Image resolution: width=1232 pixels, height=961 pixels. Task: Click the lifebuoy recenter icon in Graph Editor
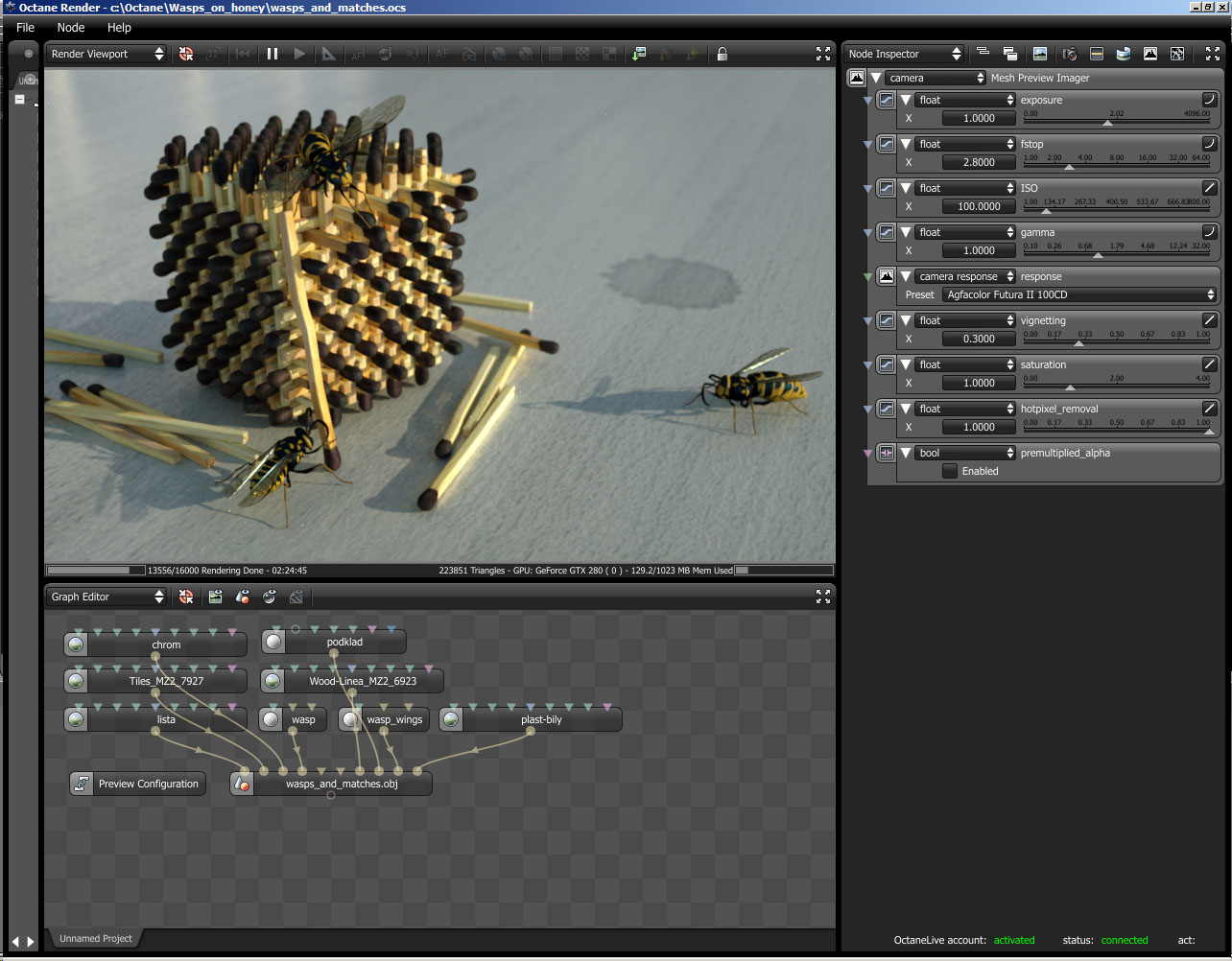186,597
